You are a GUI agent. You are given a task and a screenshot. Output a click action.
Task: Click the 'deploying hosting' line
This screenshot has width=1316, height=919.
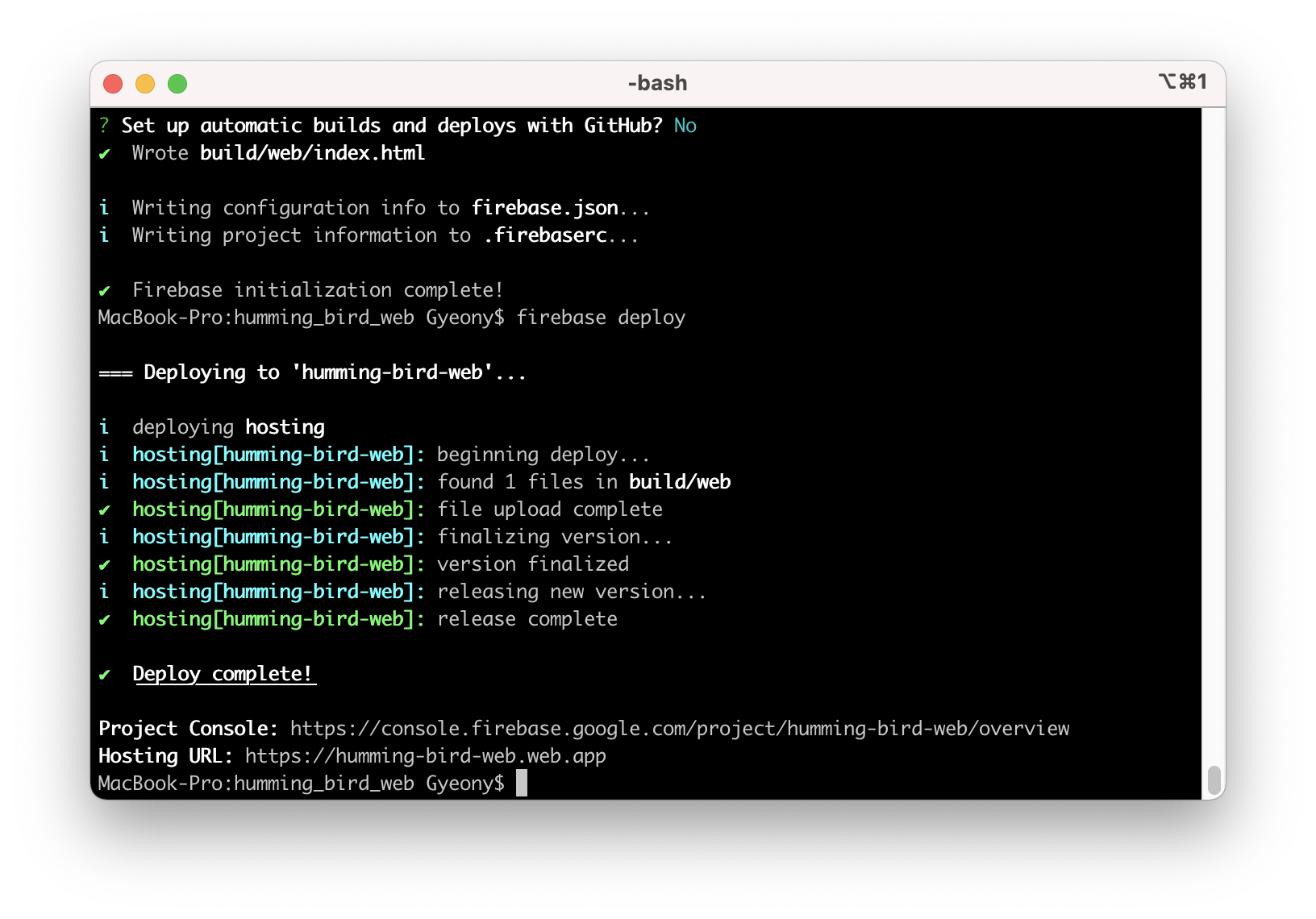[228, 427]
